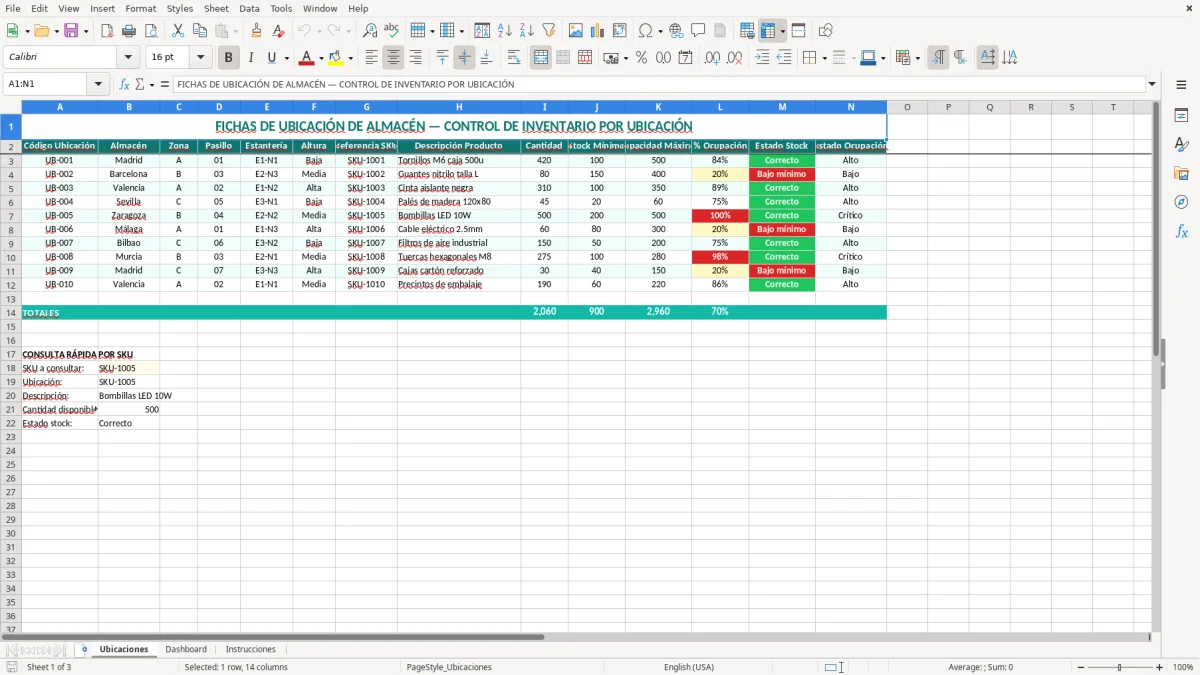This screenshot has width=1200, height=675.
Task: Toggle Wrap Text
Action: tap(514, 58)
